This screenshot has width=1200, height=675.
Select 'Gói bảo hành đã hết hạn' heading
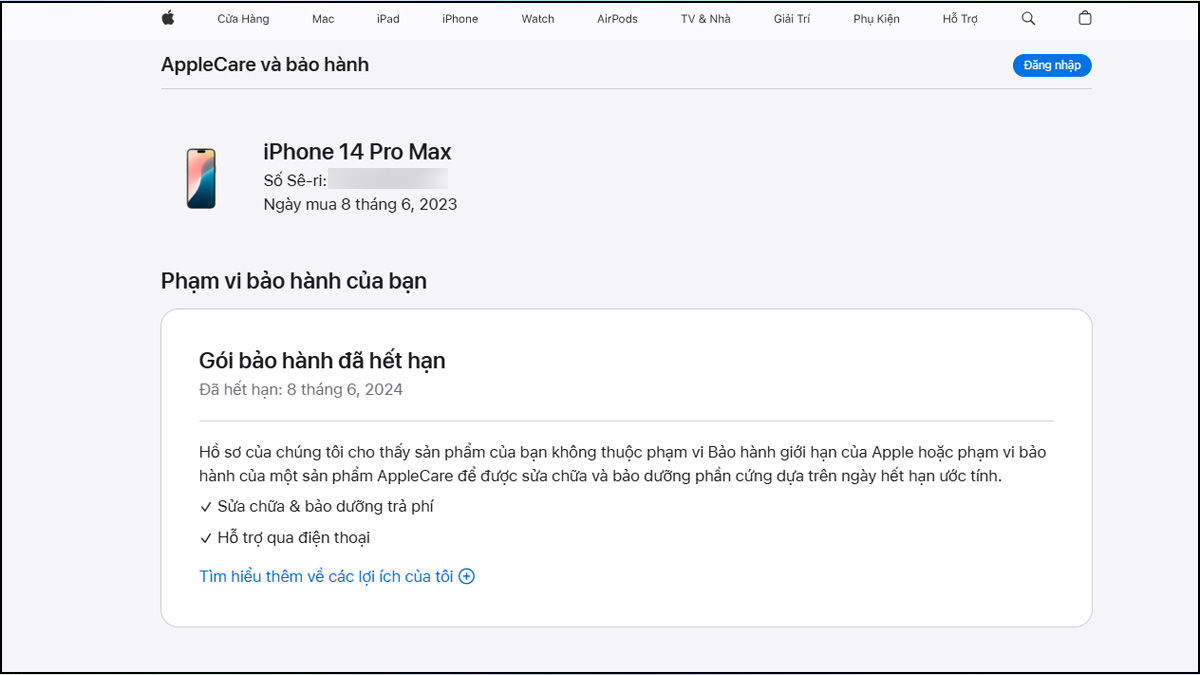322,360
